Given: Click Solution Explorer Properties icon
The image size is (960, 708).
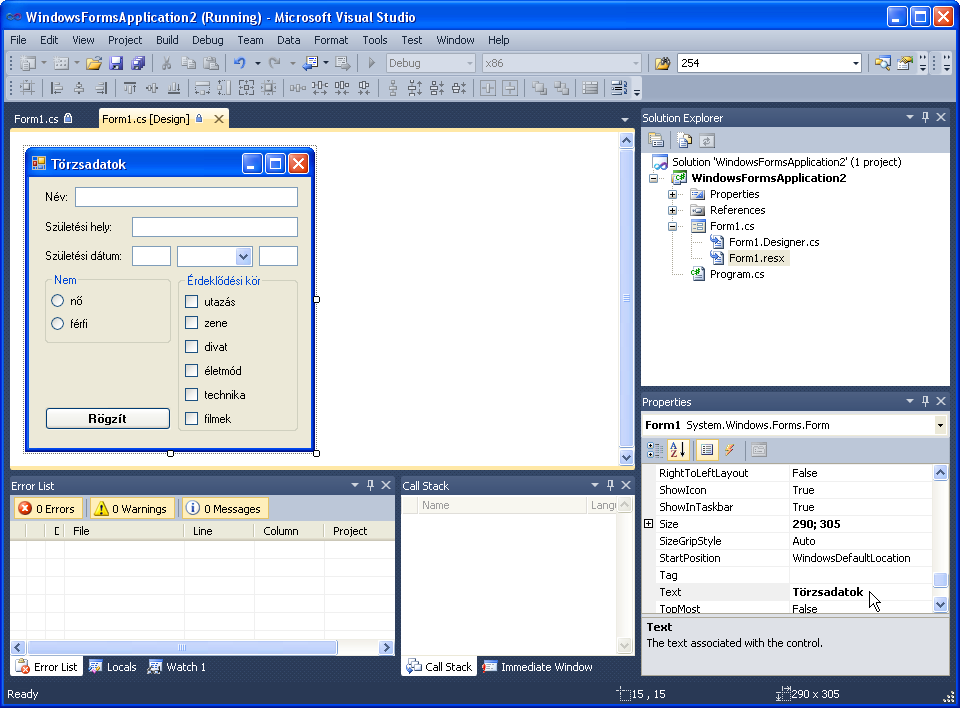Looking at the screenshot, I should (x=656, y=141).
